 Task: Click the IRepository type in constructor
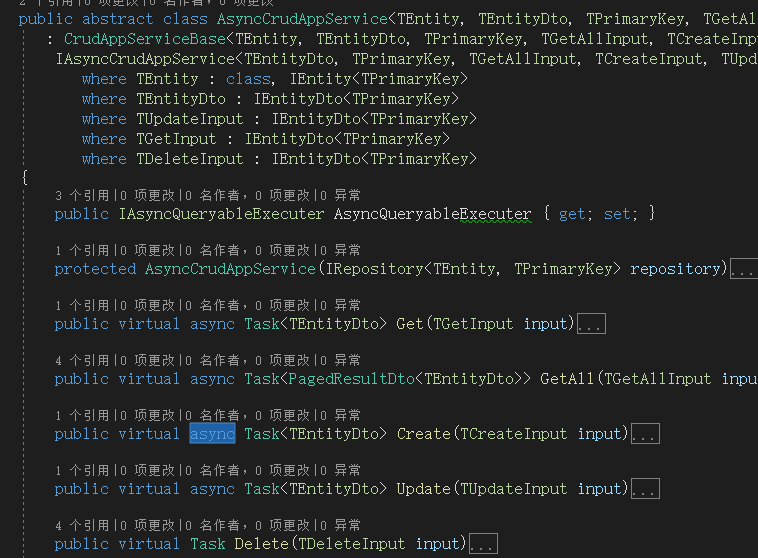click(374, 269)
